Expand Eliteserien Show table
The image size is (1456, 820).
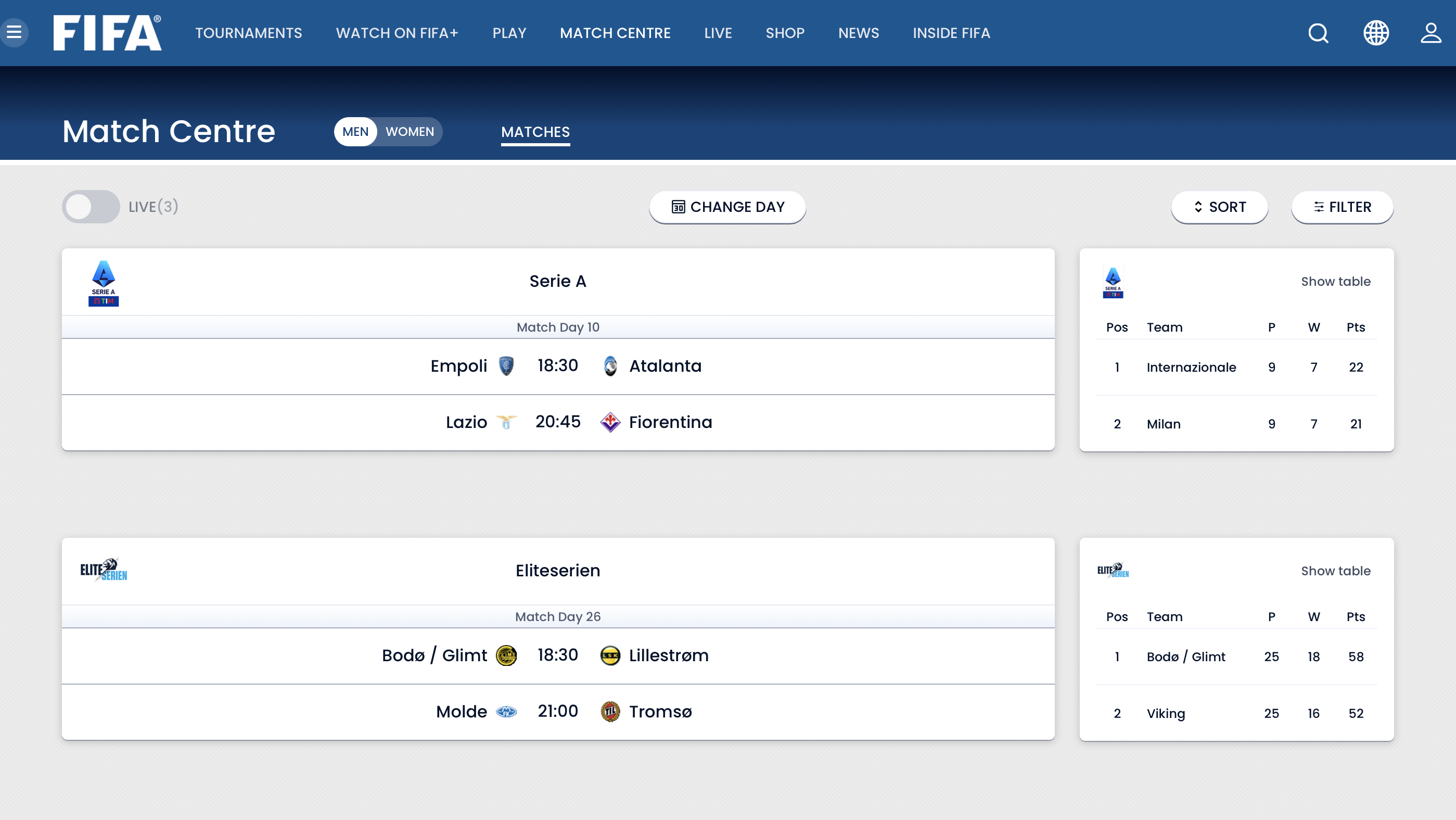click(1336, 571)
